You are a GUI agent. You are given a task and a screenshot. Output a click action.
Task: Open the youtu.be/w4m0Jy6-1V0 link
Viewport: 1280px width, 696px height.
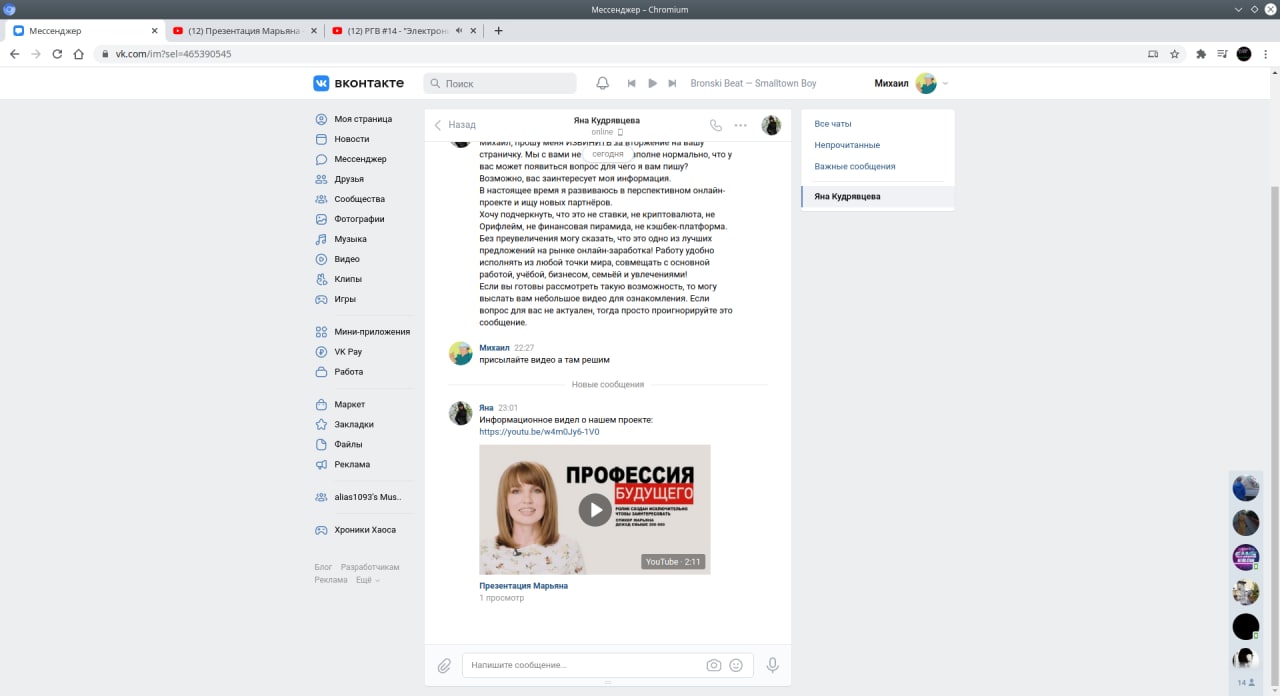coord(539,432)
